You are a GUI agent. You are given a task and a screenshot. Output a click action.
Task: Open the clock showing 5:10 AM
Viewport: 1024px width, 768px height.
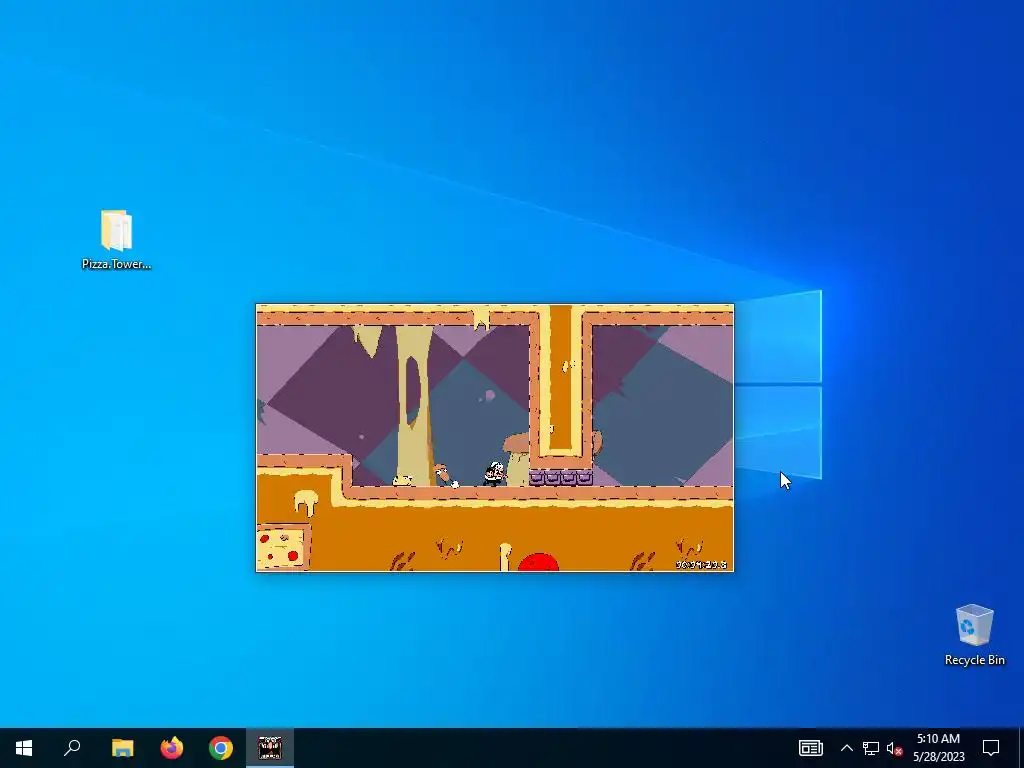pos(938,748)
